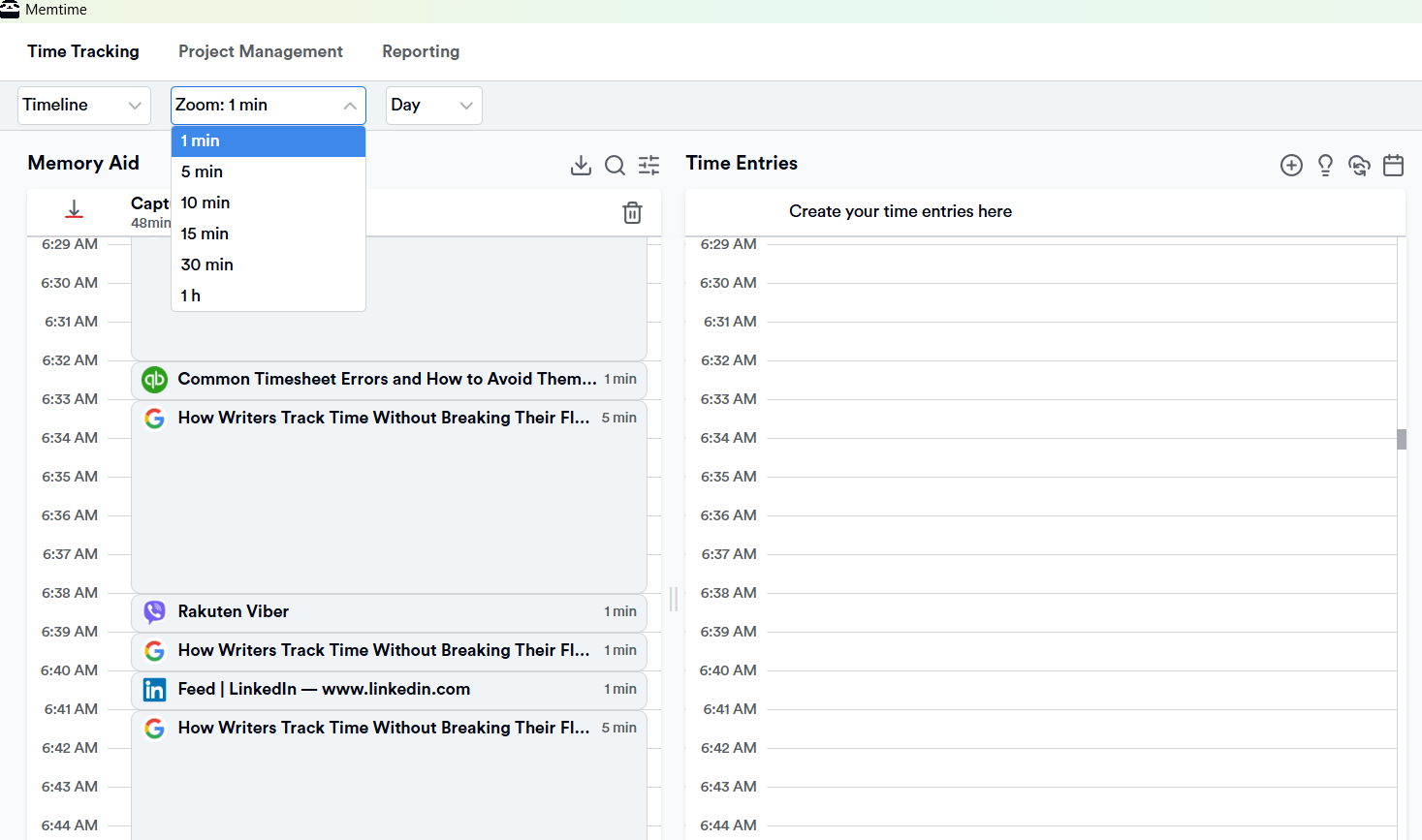The height and width of the screenshot is (840, 1422).
Task: Select How Writers Track Time entry at 6:41 AM
Action: point(389,775)
